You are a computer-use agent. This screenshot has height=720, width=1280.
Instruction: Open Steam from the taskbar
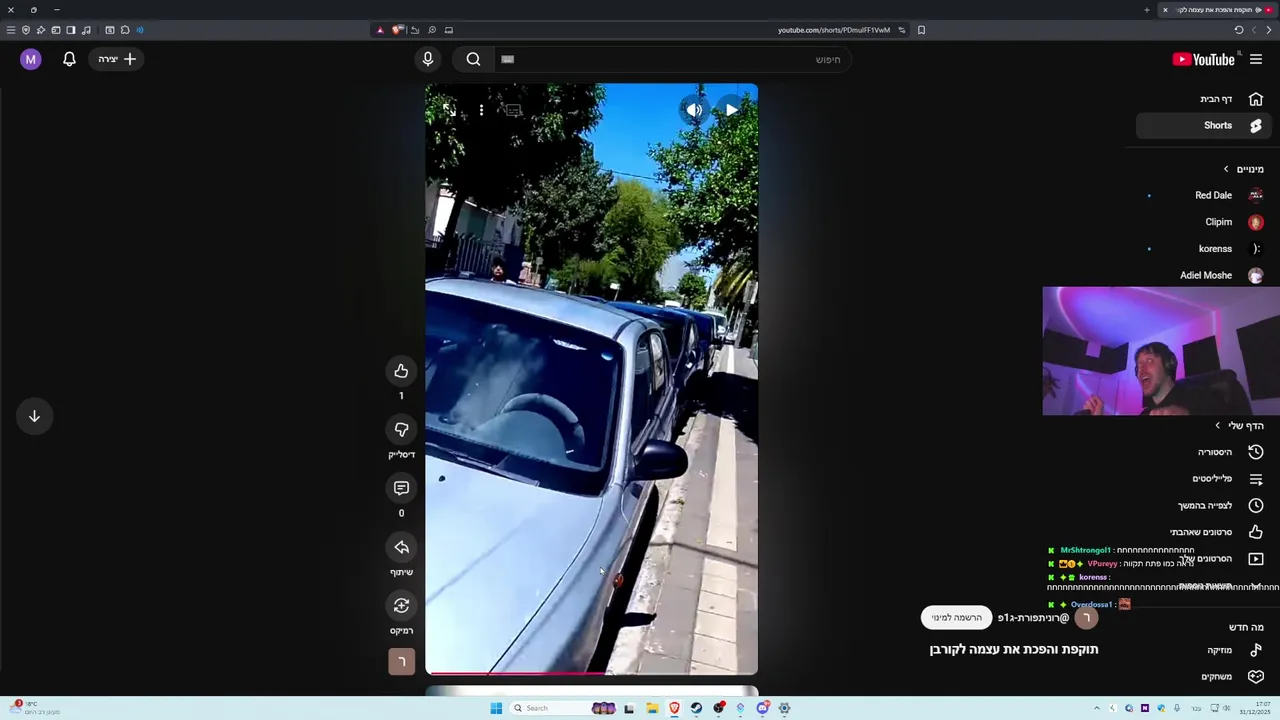coord(696,708)
